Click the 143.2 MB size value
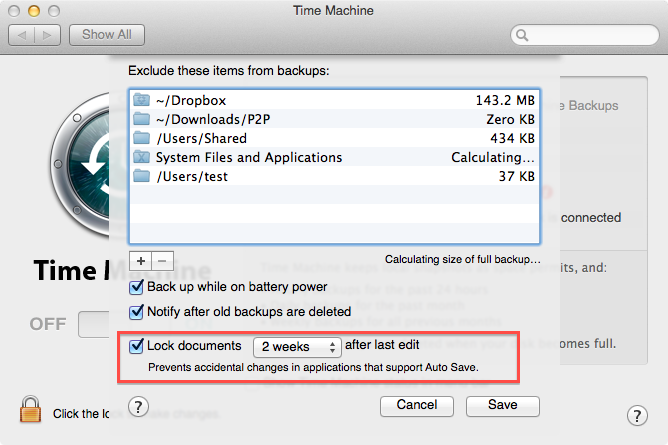668x445 pixels. pyautogui.click(x=505, y=100)
